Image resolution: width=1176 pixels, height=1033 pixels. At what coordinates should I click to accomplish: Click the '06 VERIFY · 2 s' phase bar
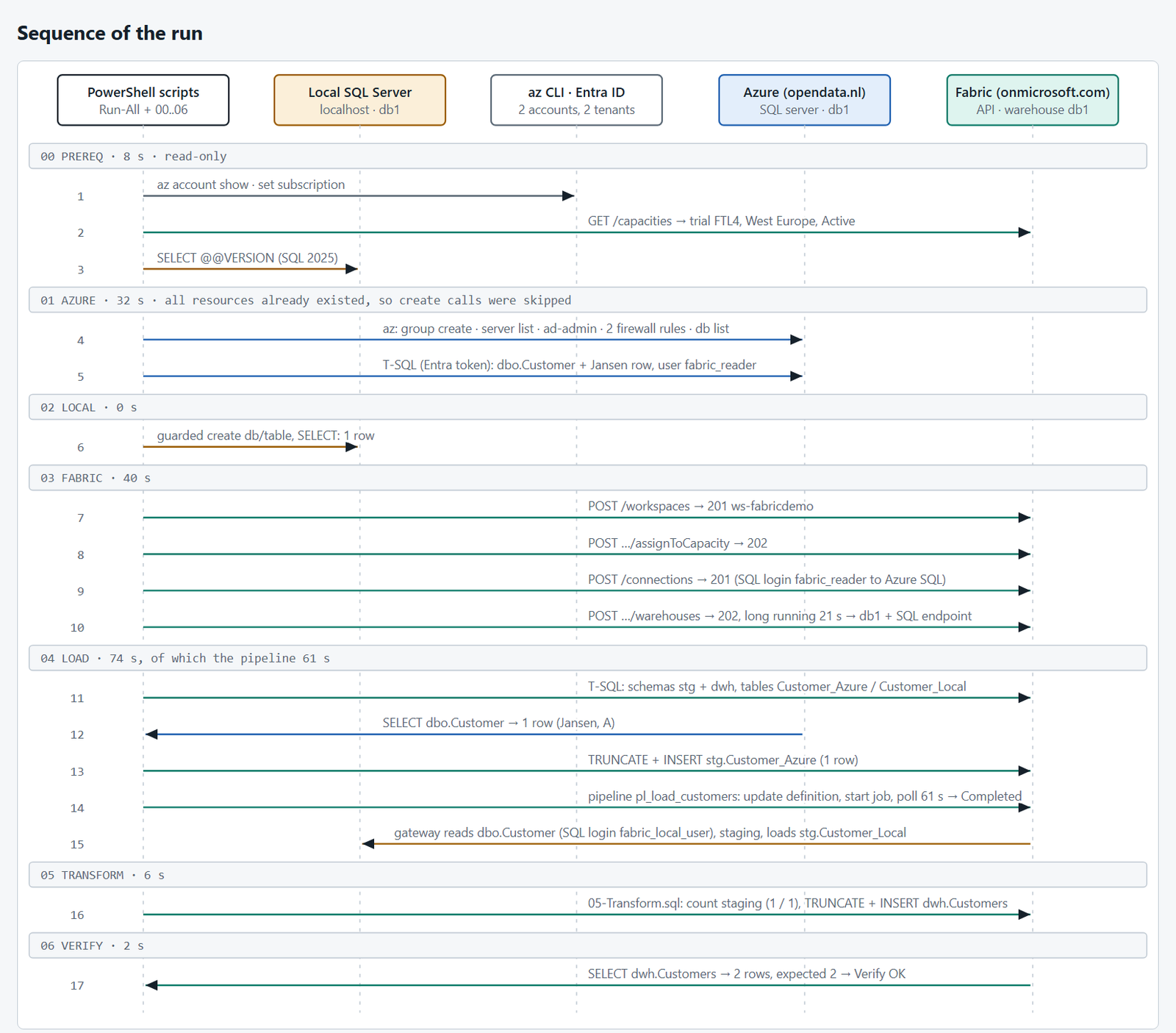pyautogui.click(x=588, y=946)
